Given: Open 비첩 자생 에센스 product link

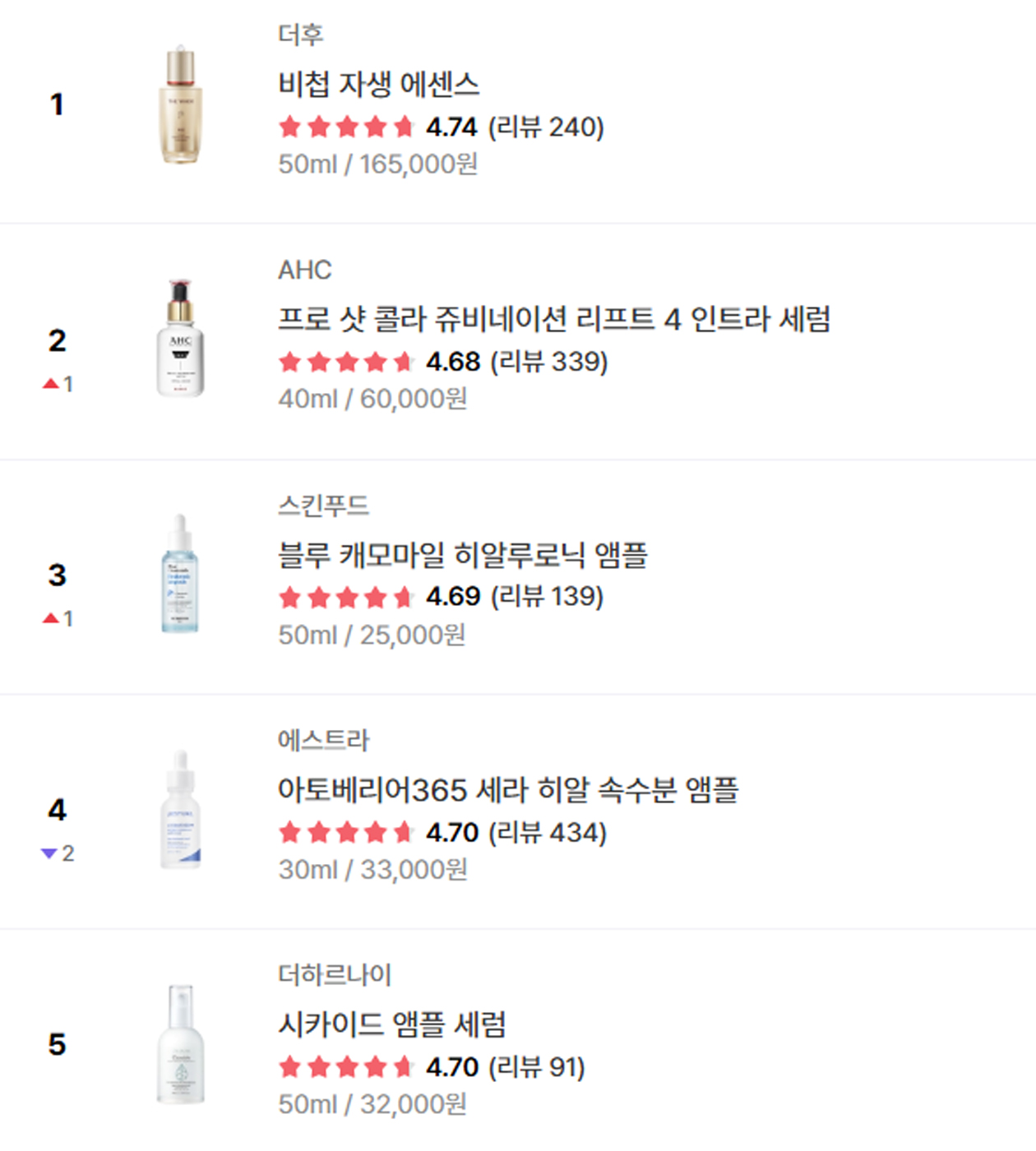Looking at the screenshot, I should click(379, 84).
